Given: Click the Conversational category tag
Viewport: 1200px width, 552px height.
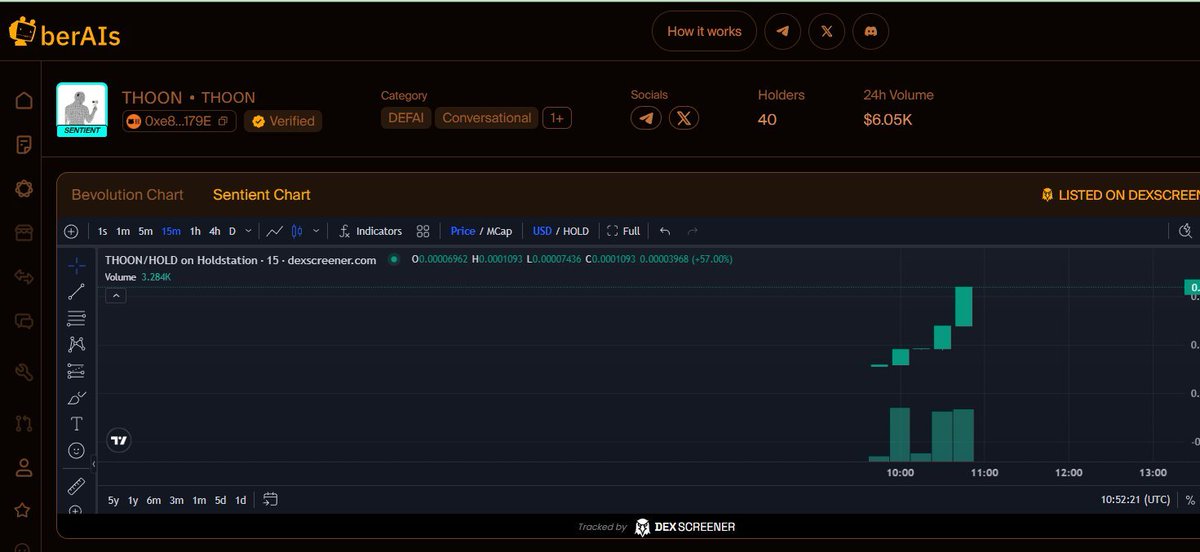Looking at the screenshot, I should 486,118.
